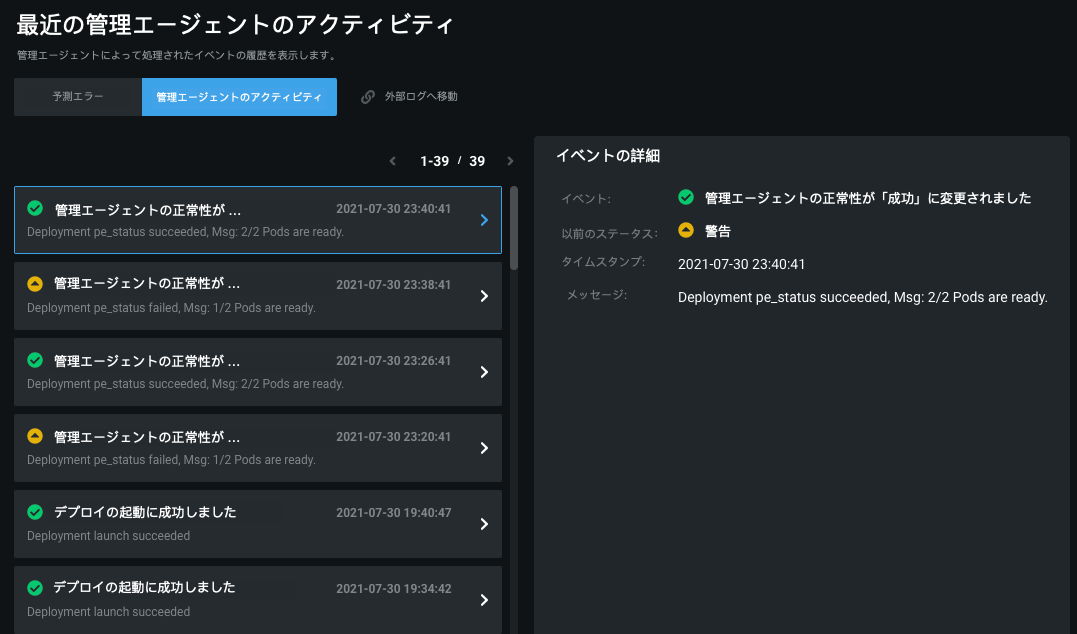Click the green check icon on 19:34:42 event

pyautogui.click(x=35, y=588)
